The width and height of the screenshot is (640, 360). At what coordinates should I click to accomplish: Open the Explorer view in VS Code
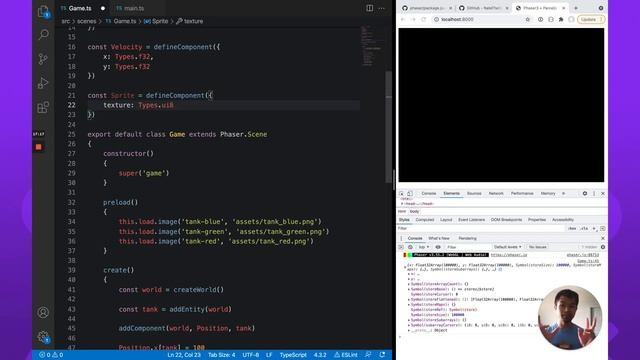tap(43, 11)
